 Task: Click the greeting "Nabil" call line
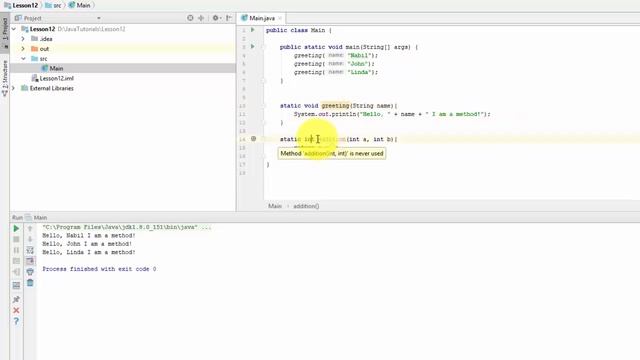point(336,55)
